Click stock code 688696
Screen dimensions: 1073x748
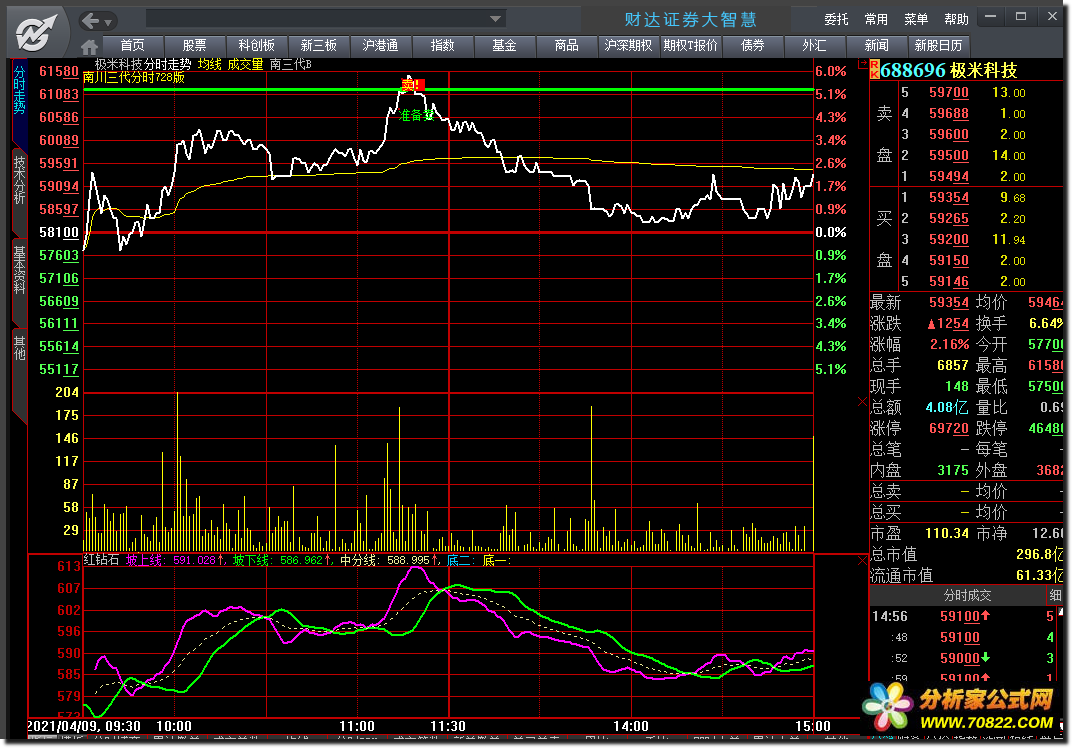(x=913, y=70)
